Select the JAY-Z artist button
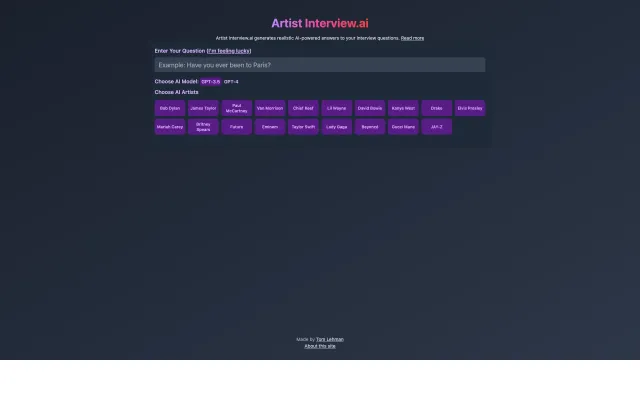The image size is (640, 400). point(437,127)
